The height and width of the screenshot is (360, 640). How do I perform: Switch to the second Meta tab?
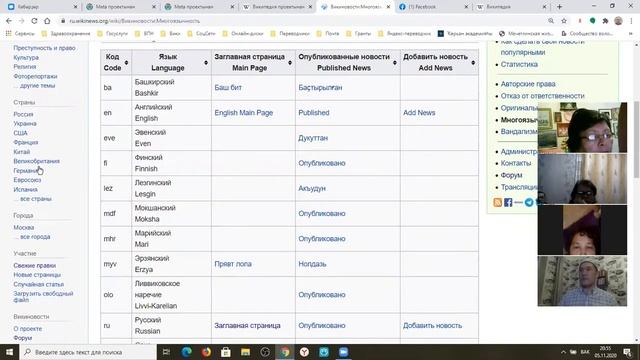[199, 7]
